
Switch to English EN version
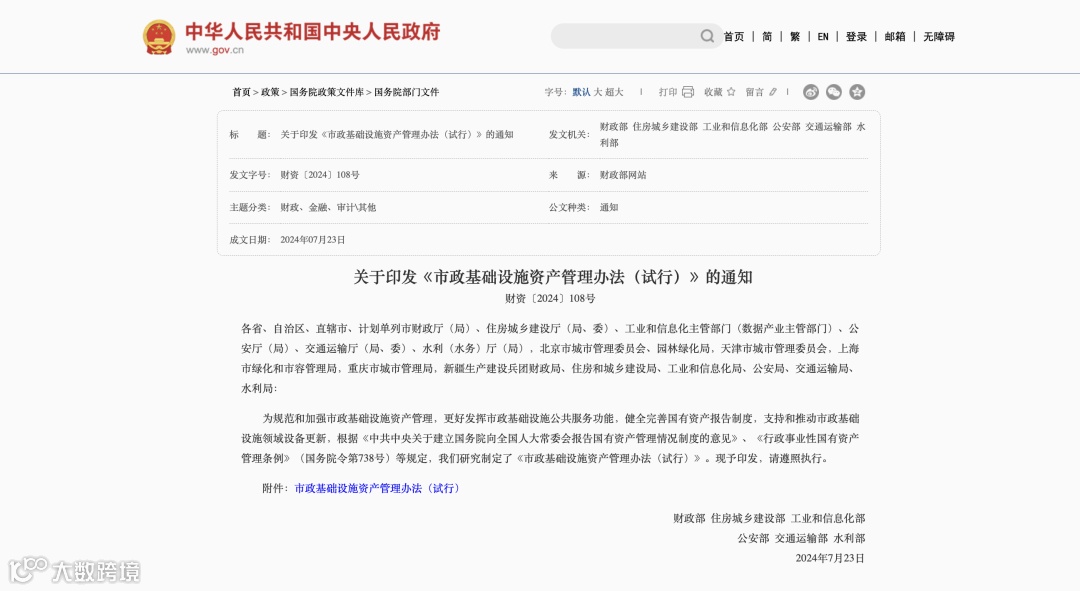point(823,37)
